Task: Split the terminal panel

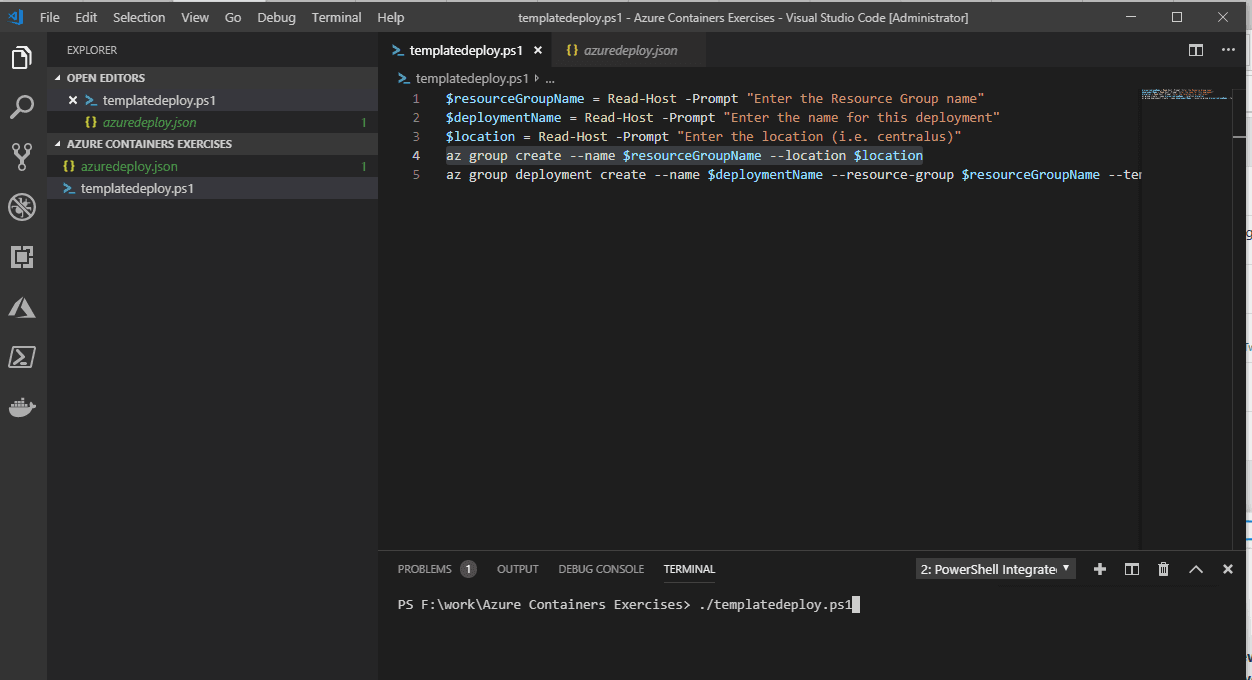Action: coord(1132,569)
